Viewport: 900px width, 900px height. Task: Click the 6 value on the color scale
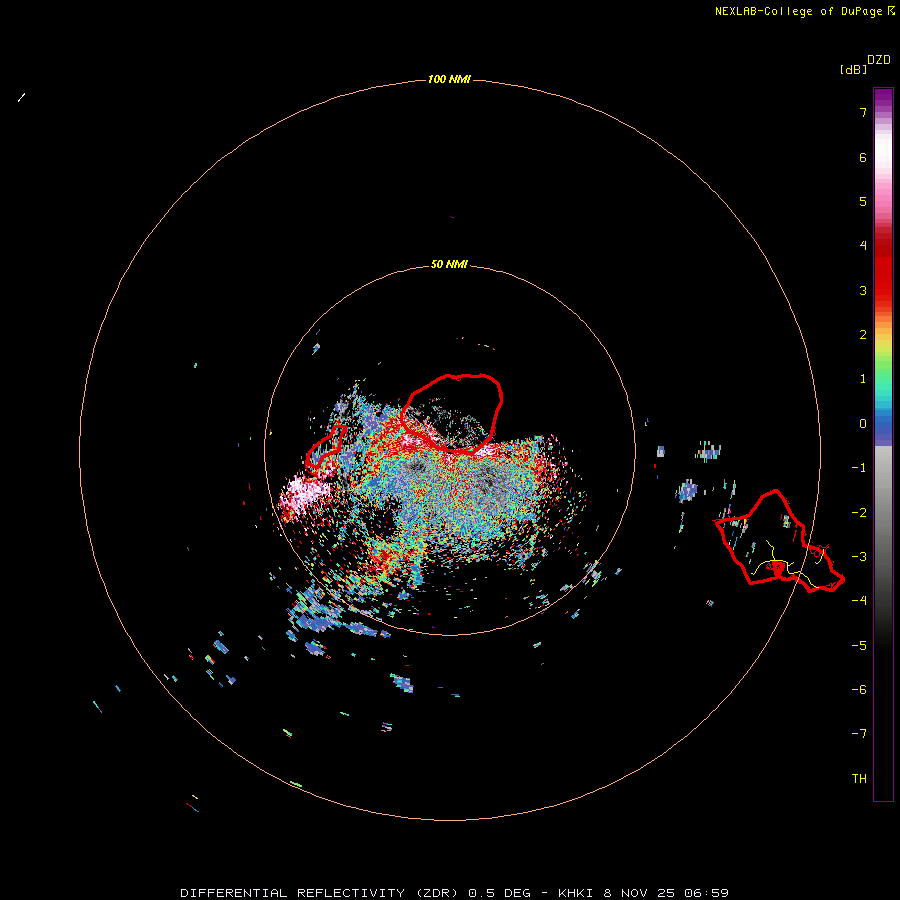coord(863,157)
